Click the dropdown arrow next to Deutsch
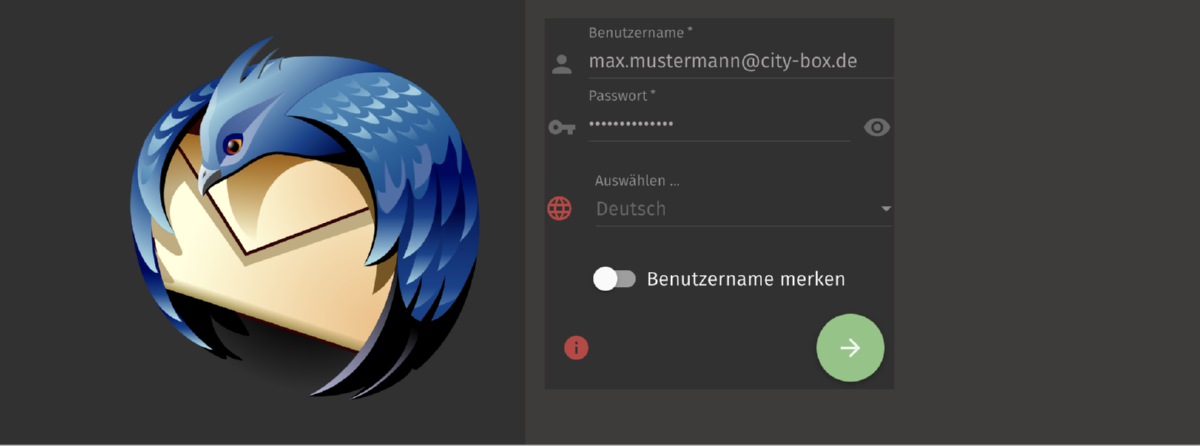This screenshot has height=446, width=1200. 885,209
